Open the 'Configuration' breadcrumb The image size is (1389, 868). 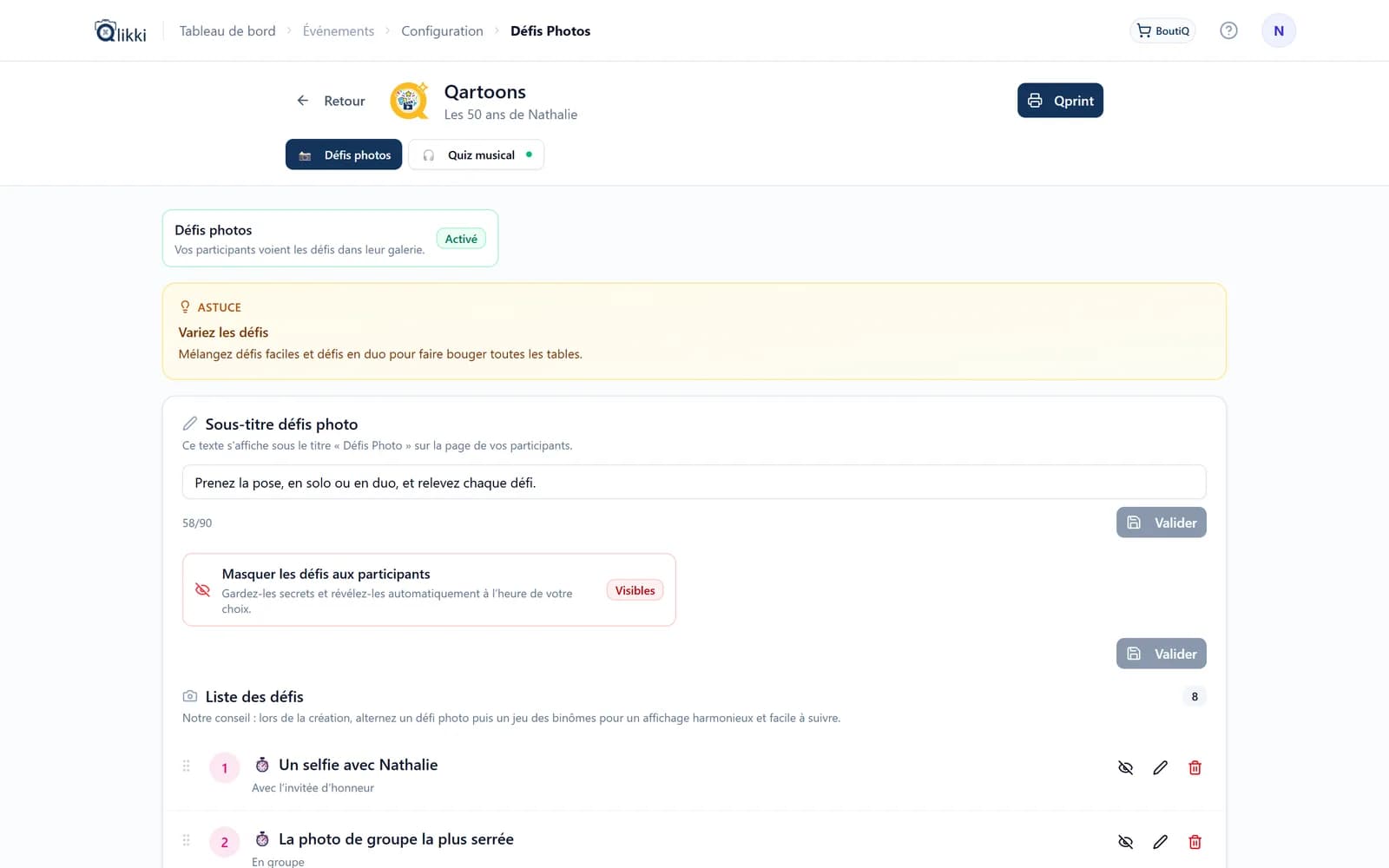(x=442, y=31)
